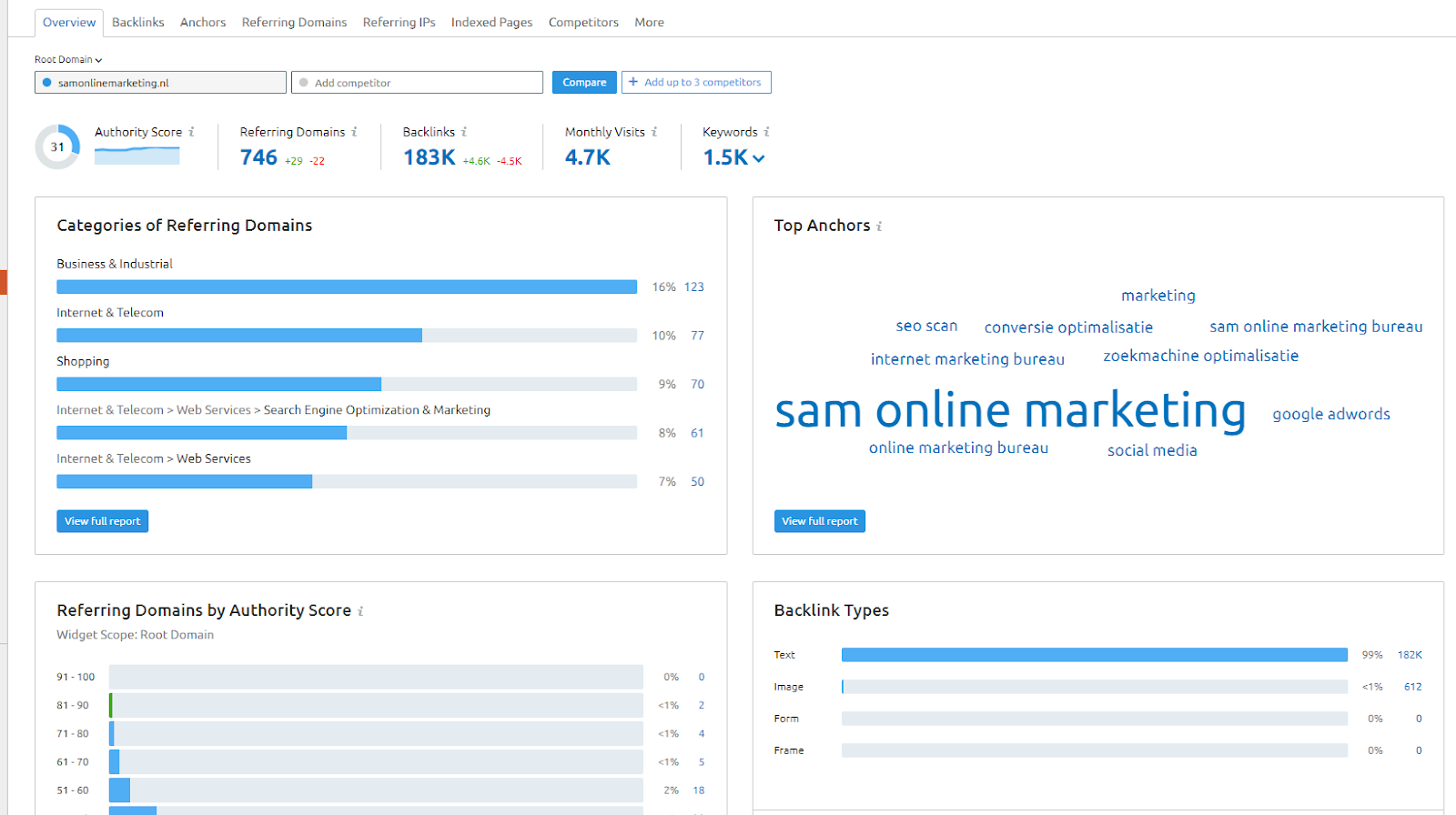Open the 4 domains count for 71 - 80
Viewport: 1456px width, 815px height.
tap(702, 734)
